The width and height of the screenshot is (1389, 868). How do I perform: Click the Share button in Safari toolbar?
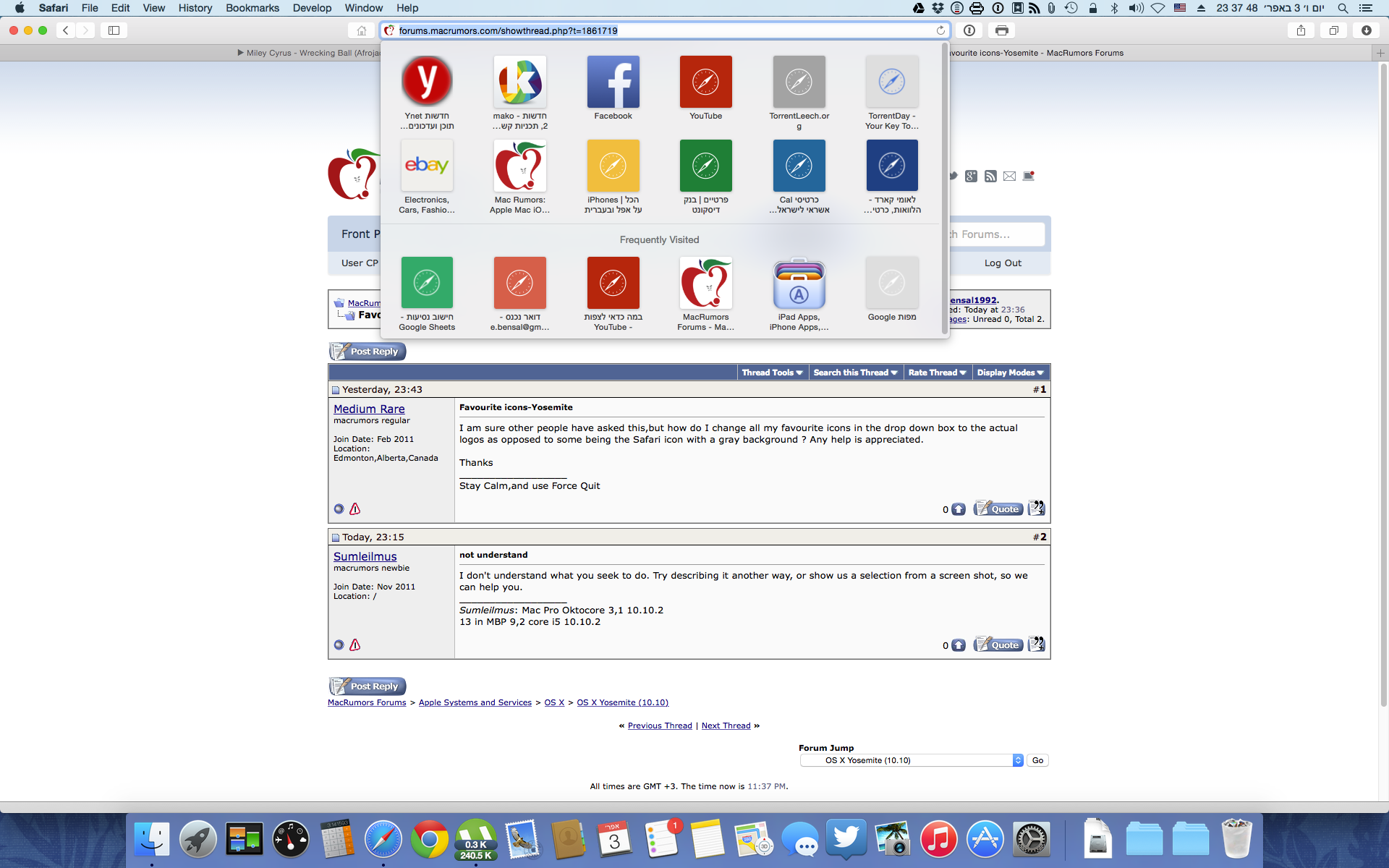pos(1301,30)
